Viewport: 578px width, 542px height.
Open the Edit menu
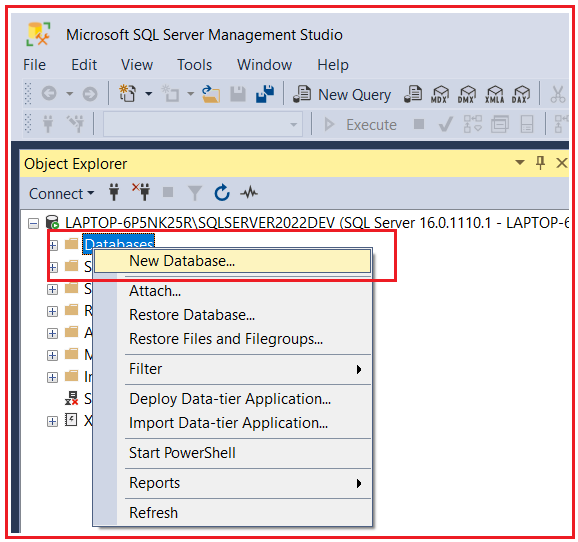[x=84, y=65]
